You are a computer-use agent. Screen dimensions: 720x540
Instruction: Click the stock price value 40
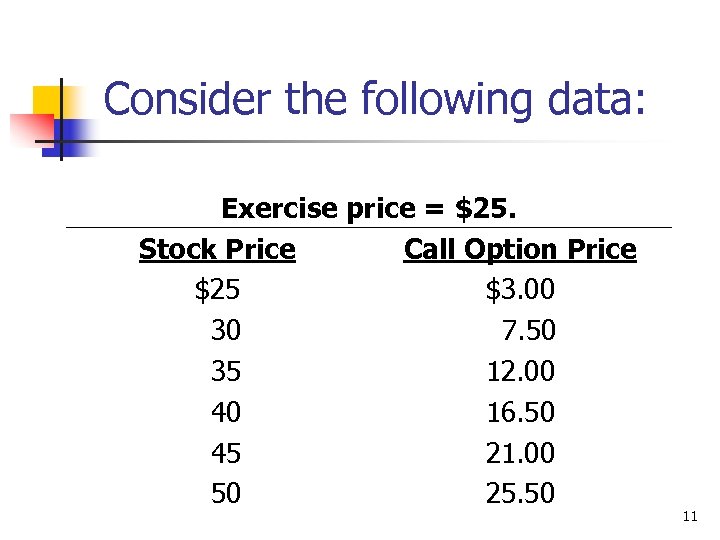(x=226, y=412)
